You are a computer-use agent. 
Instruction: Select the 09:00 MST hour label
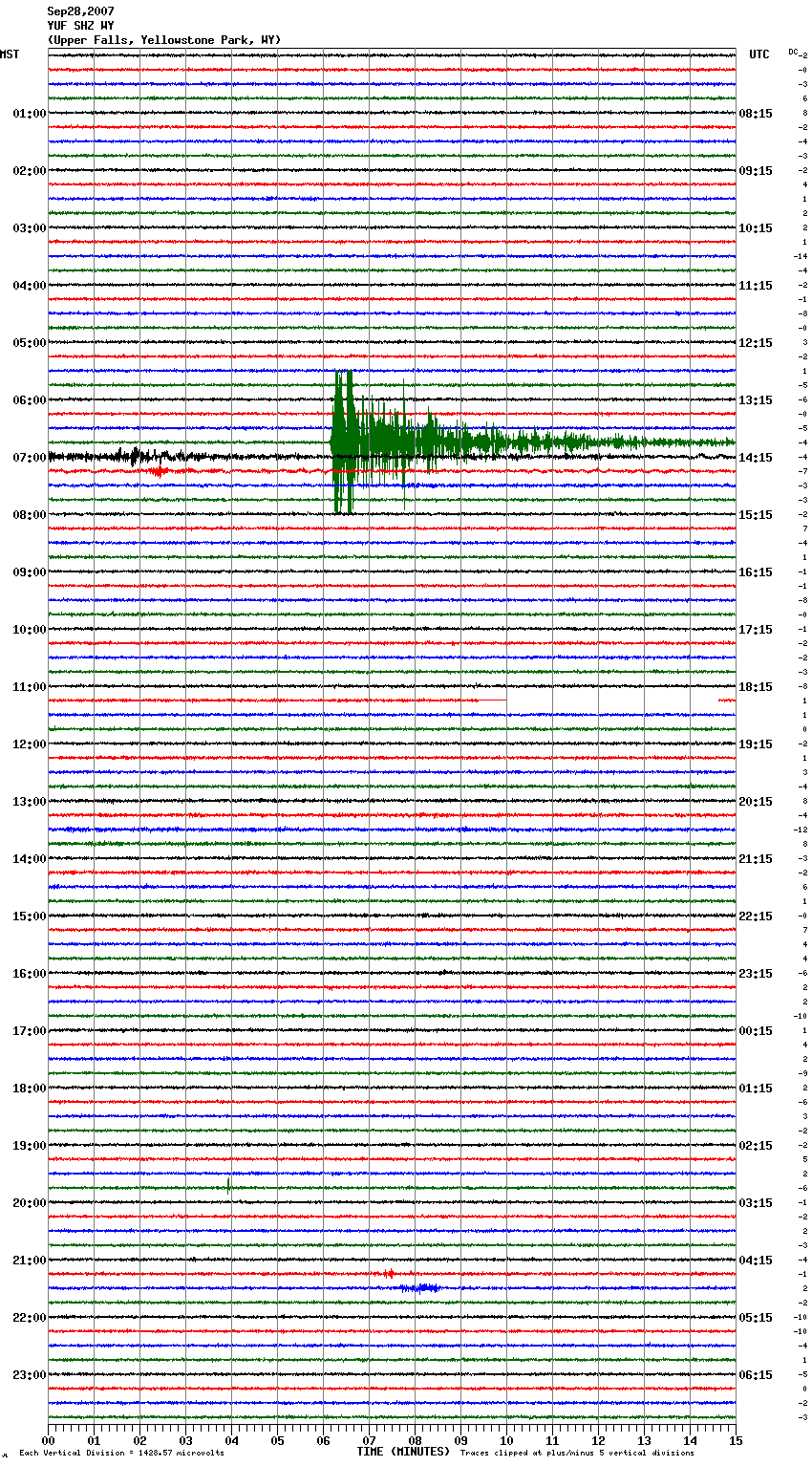point(30,572)
